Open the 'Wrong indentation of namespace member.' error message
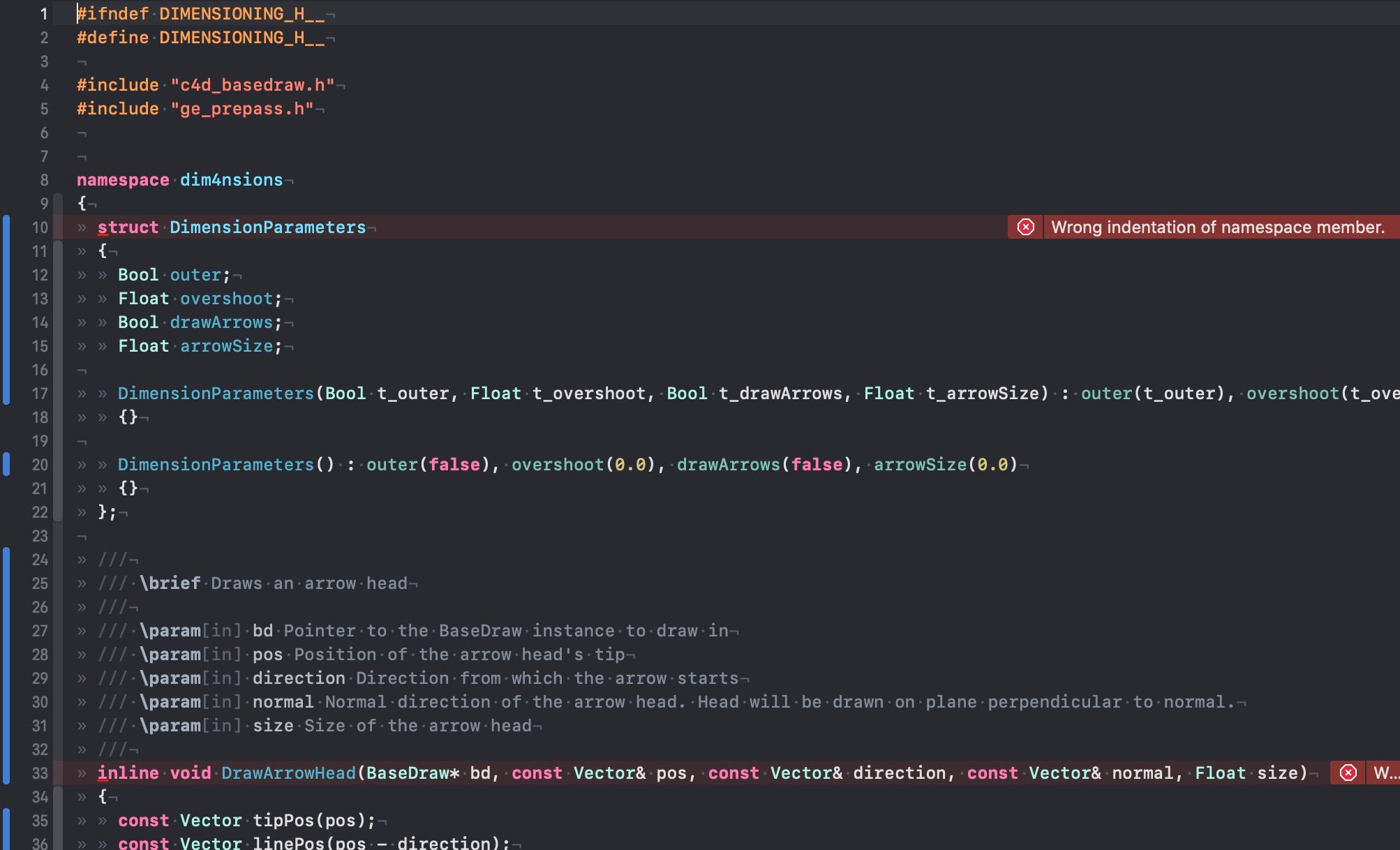This screenshot has height=850, width=1400. pos(1217,228)
